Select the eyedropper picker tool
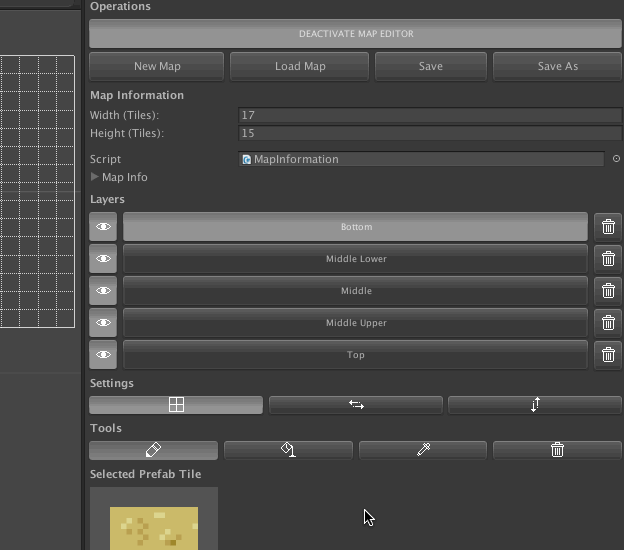The image size is (624, 550). click(423, 450)
